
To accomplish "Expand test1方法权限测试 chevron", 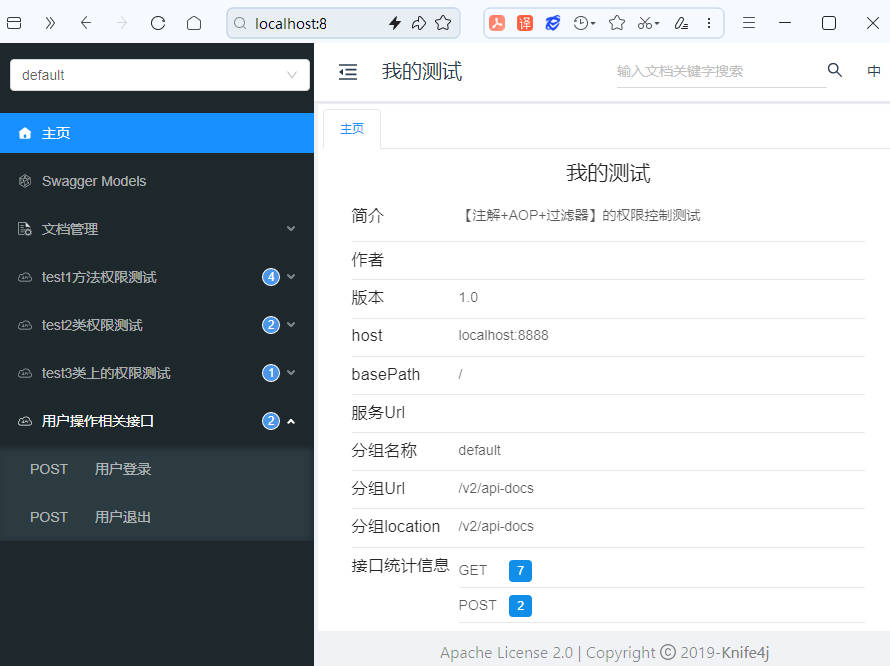I will (291, 277).
